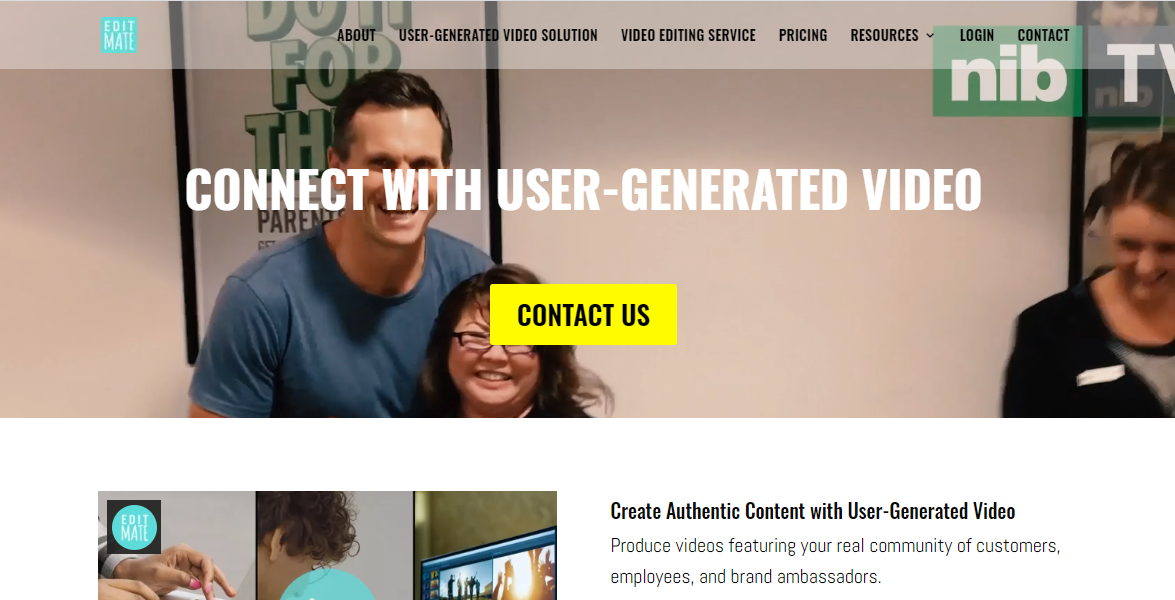This screenshot has width=1175, height=600.
Task: Click the Produce videos featuring your community paragraph
Action: [835, 561]
